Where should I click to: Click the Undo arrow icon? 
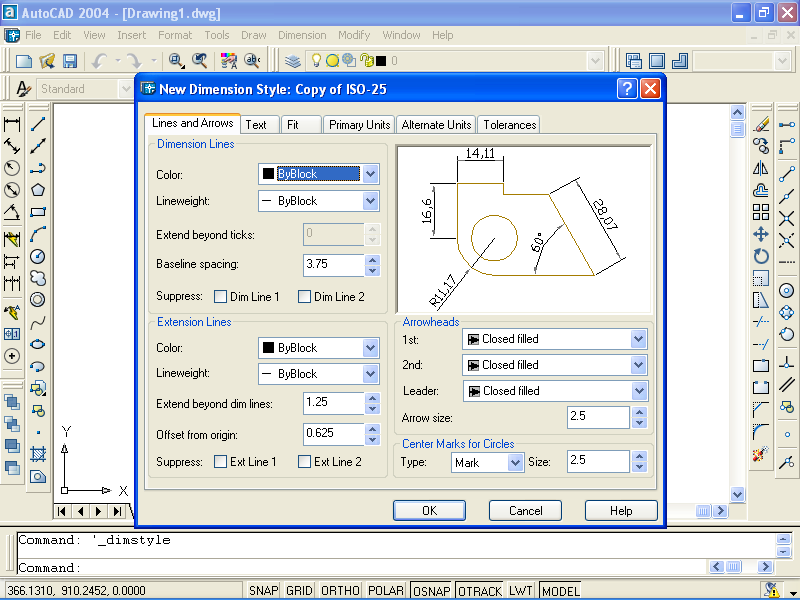(99, 61)
